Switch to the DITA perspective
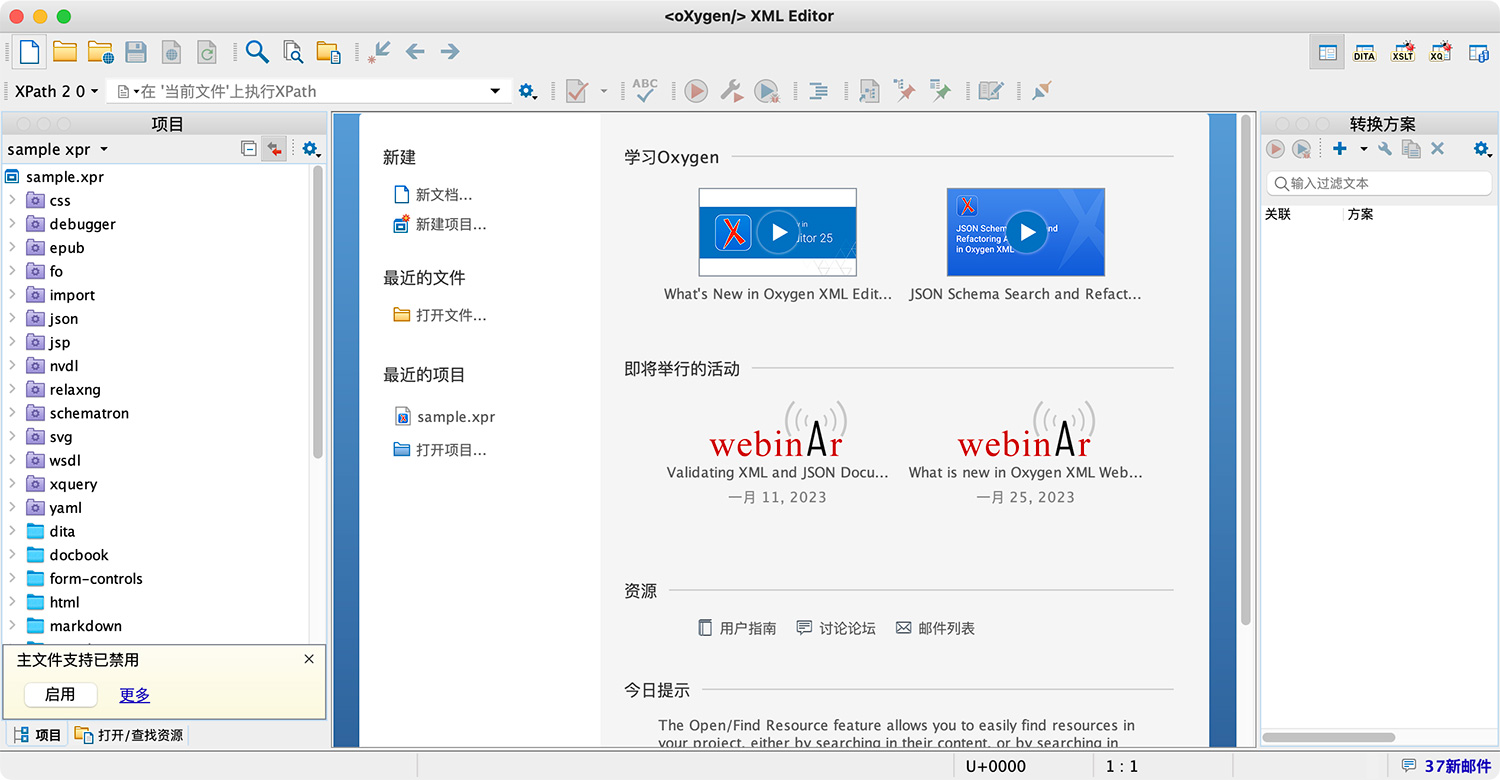The image size is (1500, 780). click(1365, 52)
